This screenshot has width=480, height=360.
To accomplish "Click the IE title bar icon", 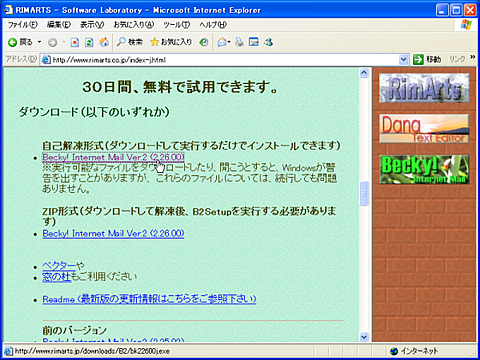I will coord(8,10).
